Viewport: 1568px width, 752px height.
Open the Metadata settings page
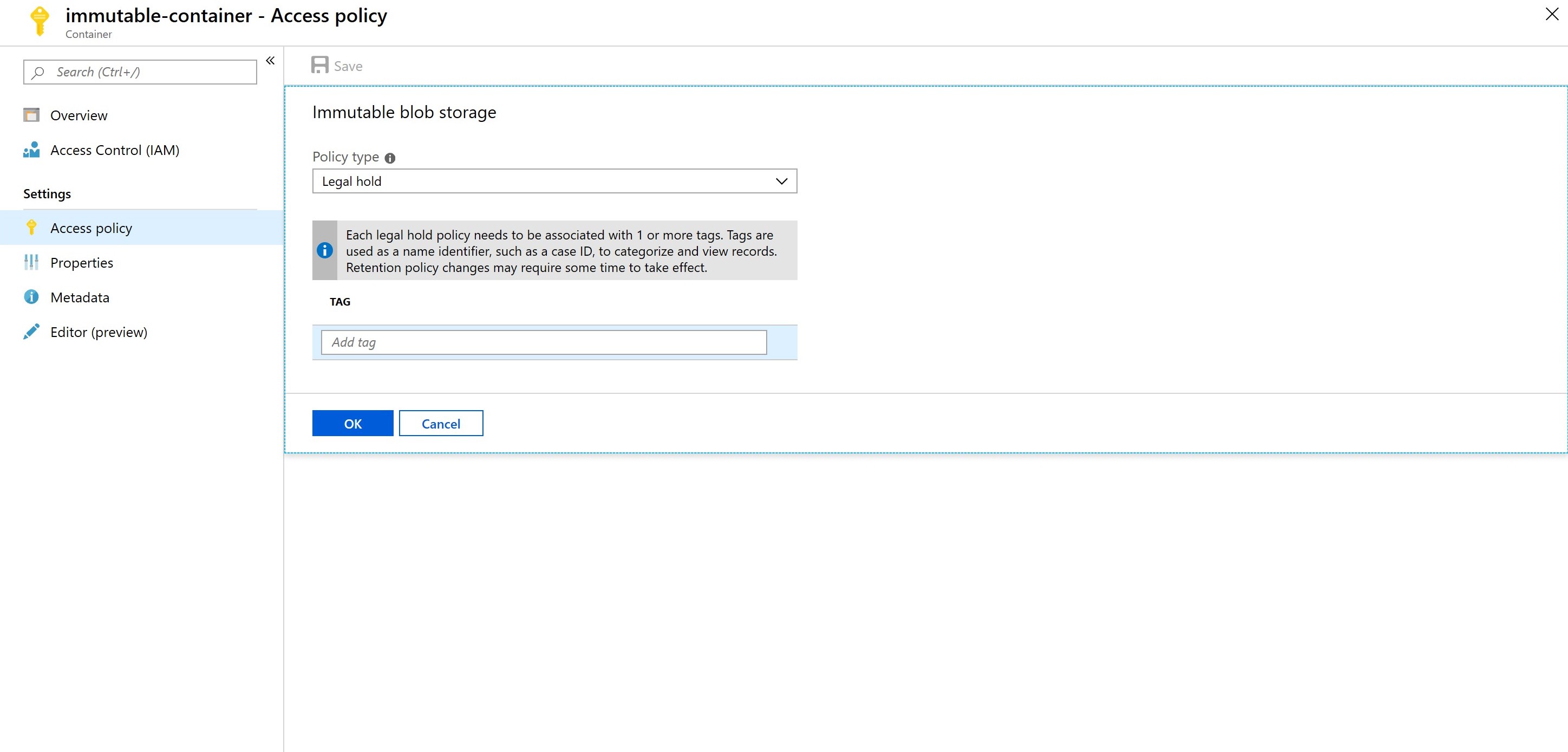[80, 298]
